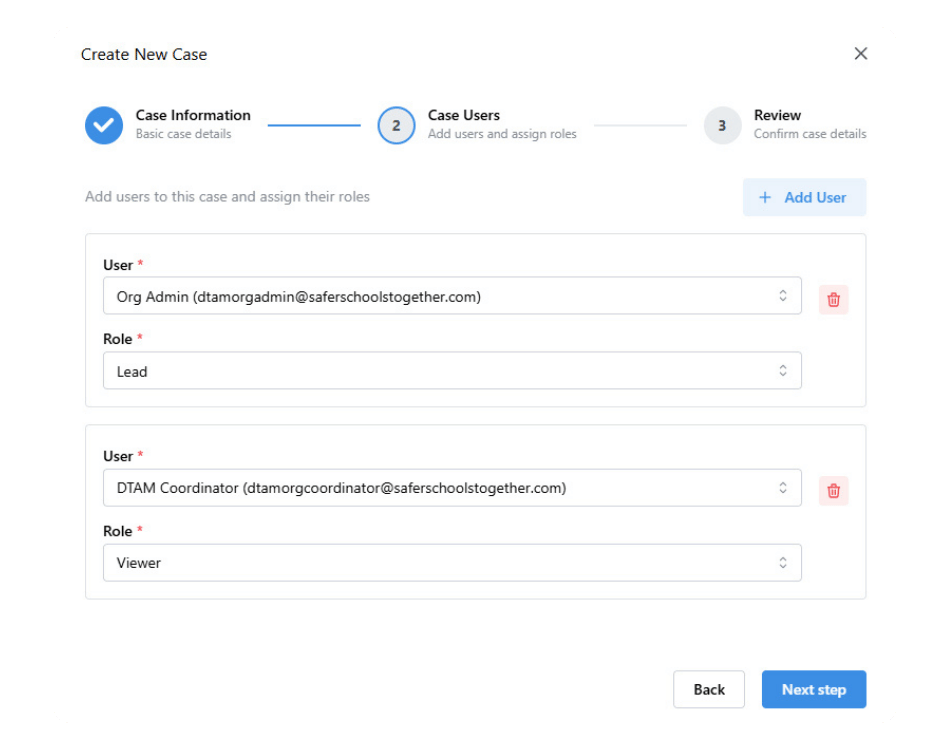
Task: Click the chevron arrows on Viewer role field
Action: point(783,563)
